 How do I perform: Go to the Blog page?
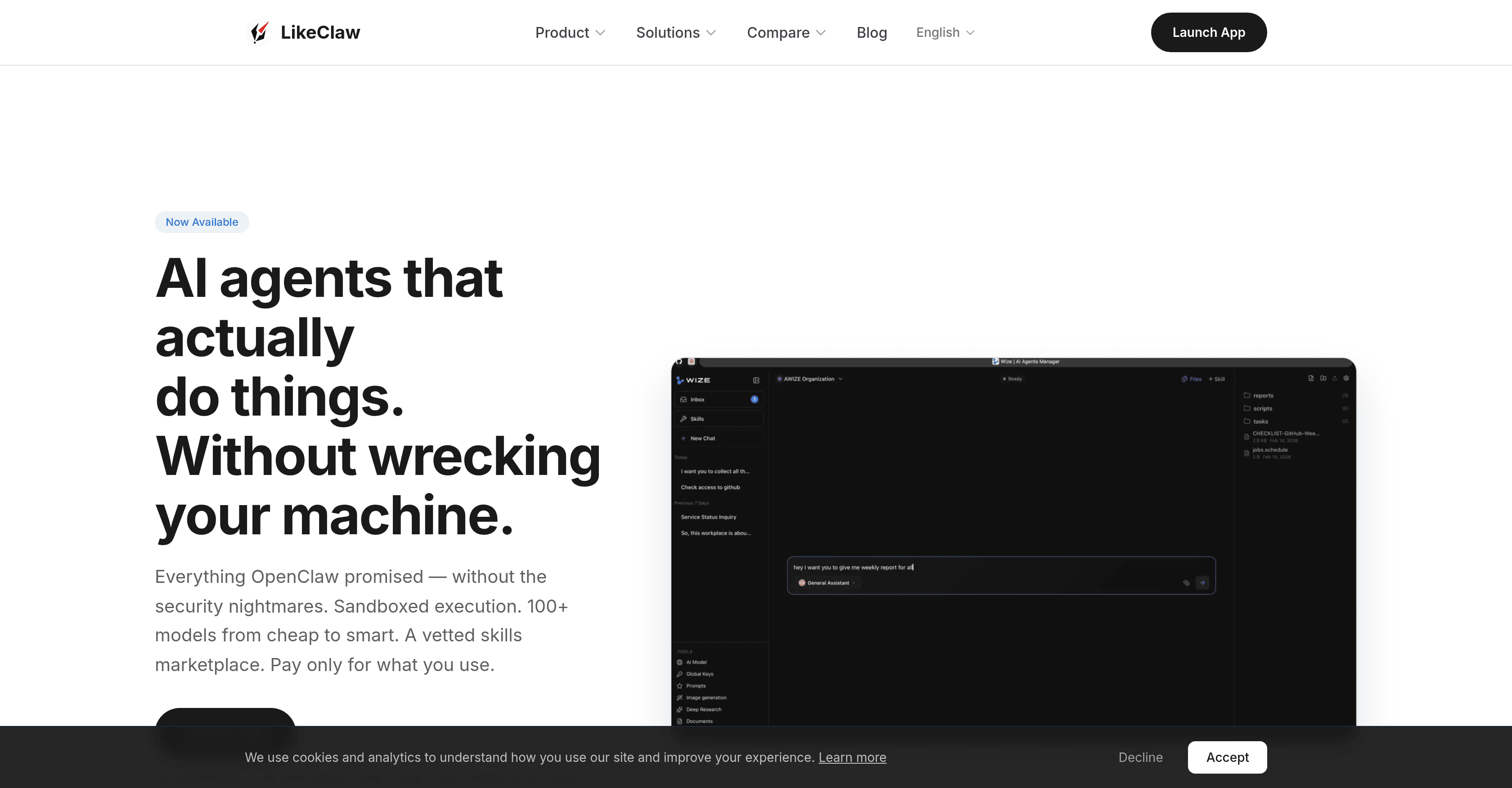[x=871, y=32]
